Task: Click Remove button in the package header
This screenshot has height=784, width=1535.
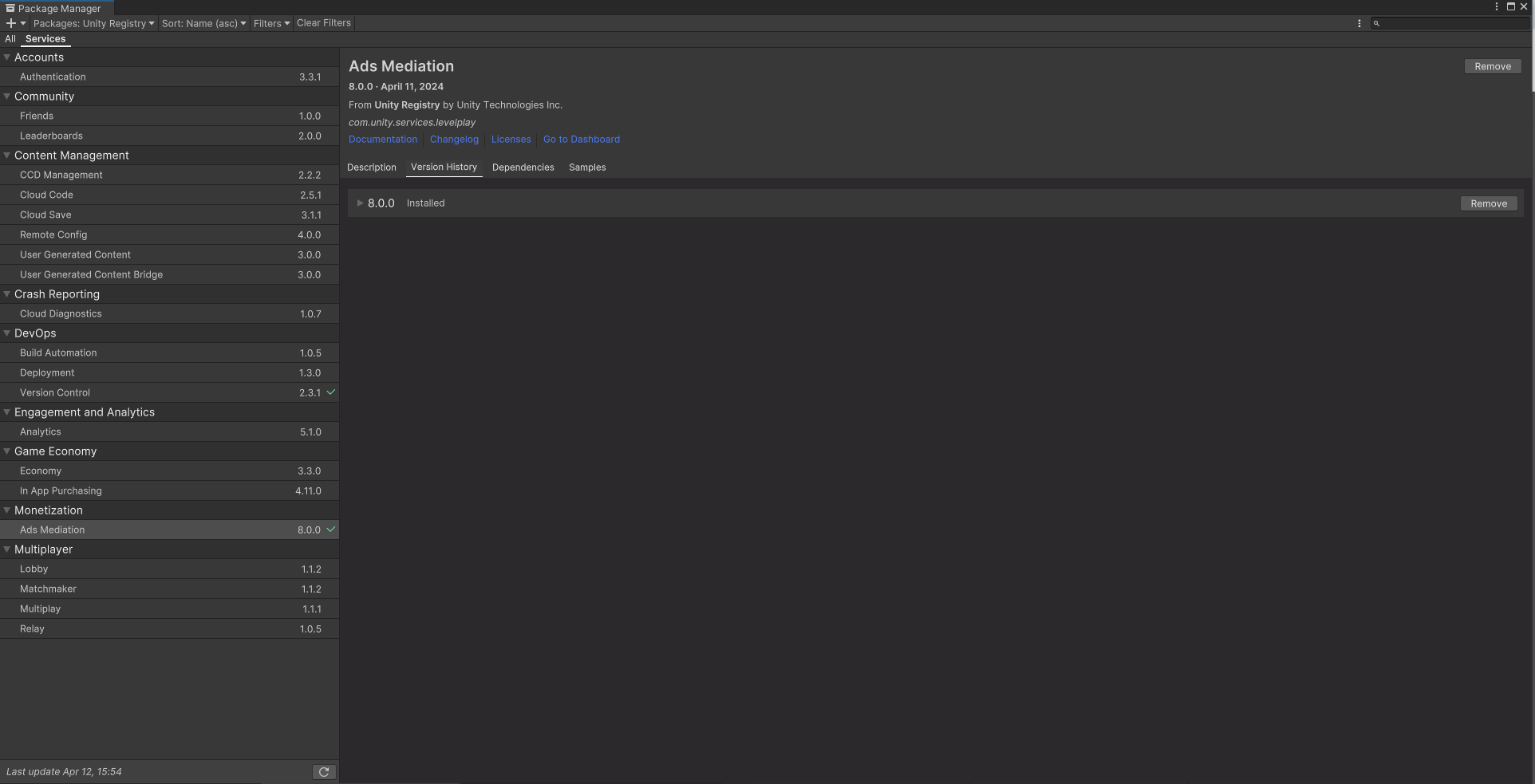Action: tap(1493, 67)
